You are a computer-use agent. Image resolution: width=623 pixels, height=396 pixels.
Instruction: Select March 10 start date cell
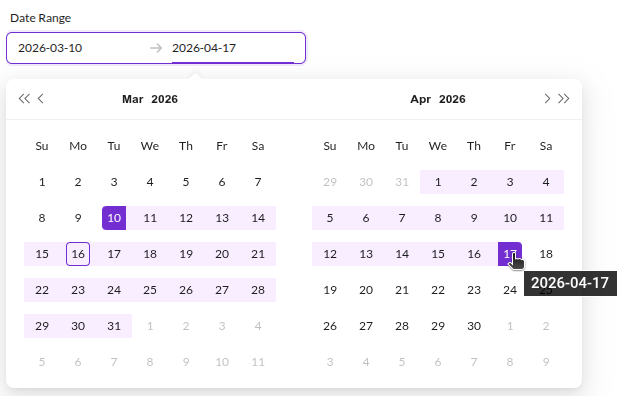[114, 218]
